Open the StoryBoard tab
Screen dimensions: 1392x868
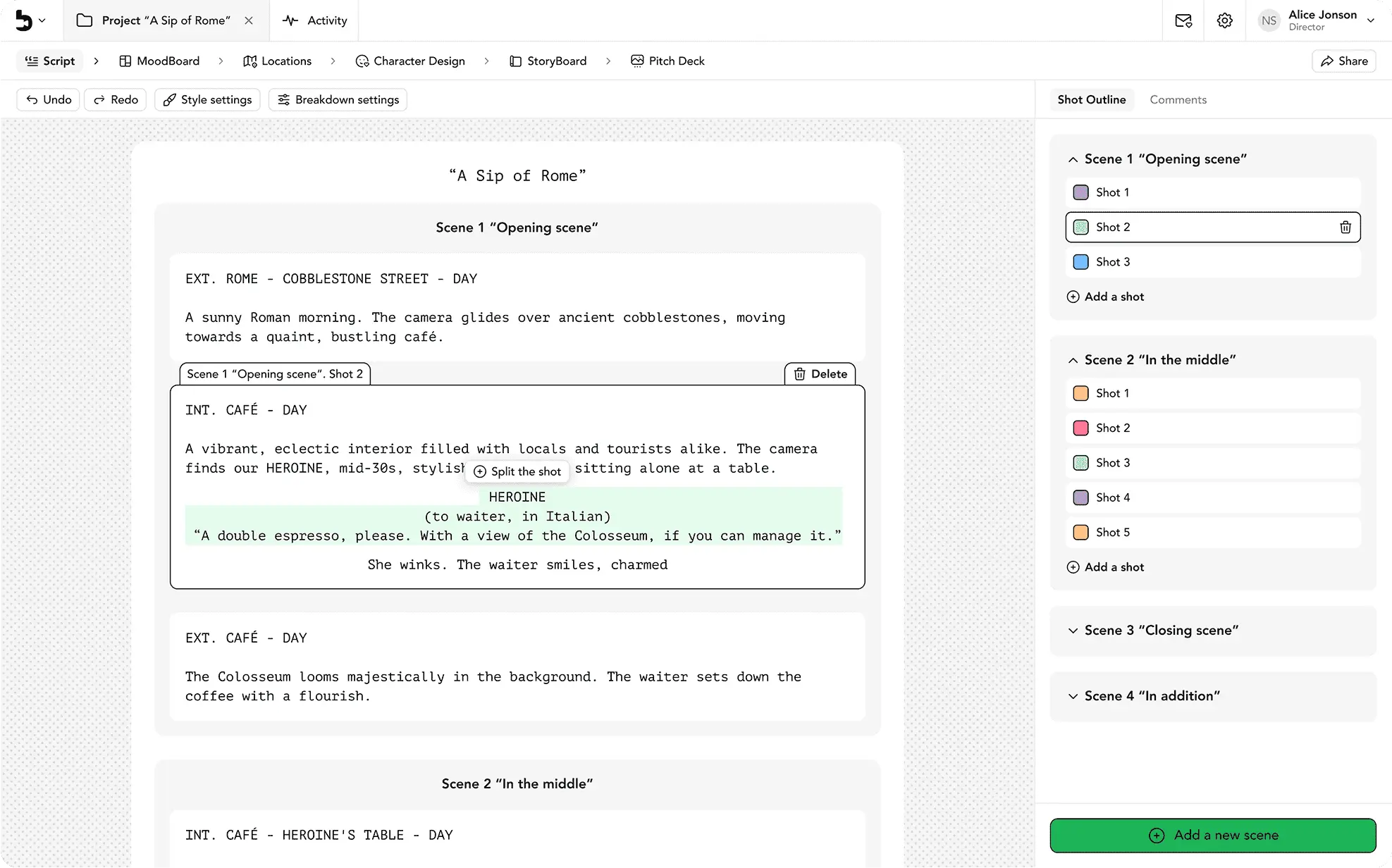548,61
